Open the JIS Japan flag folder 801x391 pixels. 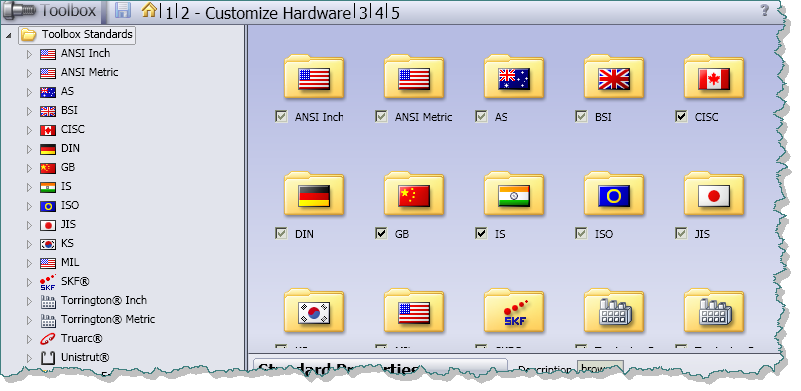tap(714, 194)
